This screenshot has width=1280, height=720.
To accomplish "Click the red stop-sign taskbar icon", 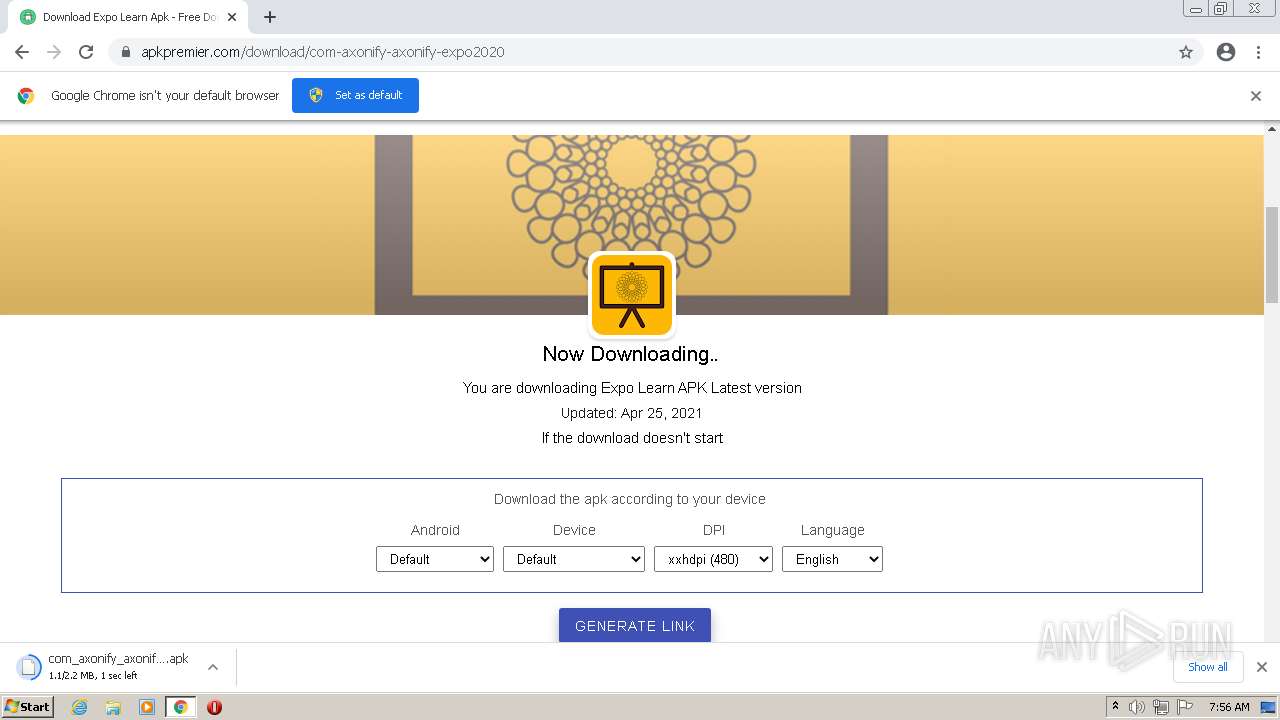I will (x=214, y=707).
